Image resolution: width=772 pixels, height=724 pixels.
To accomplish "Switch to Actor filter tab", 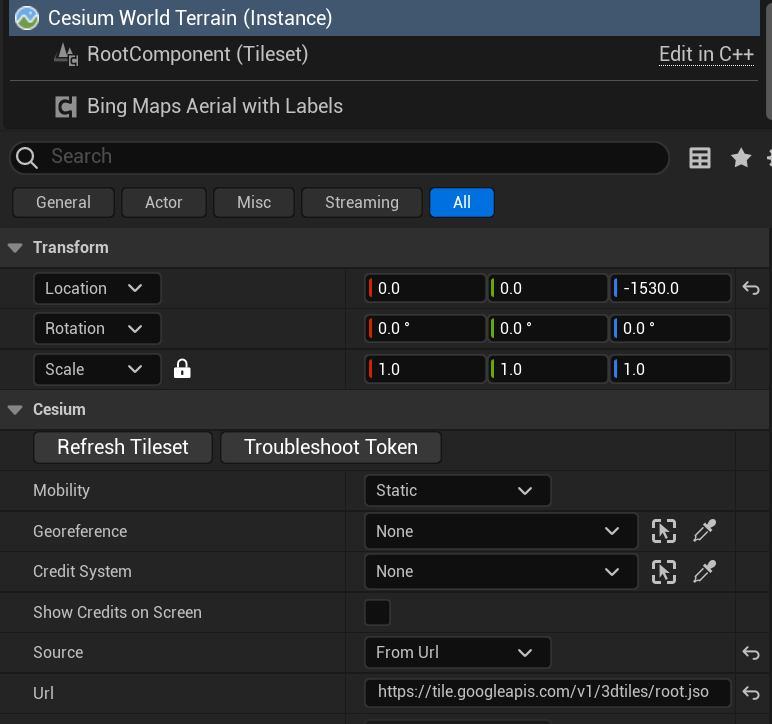I will point(163,202).
